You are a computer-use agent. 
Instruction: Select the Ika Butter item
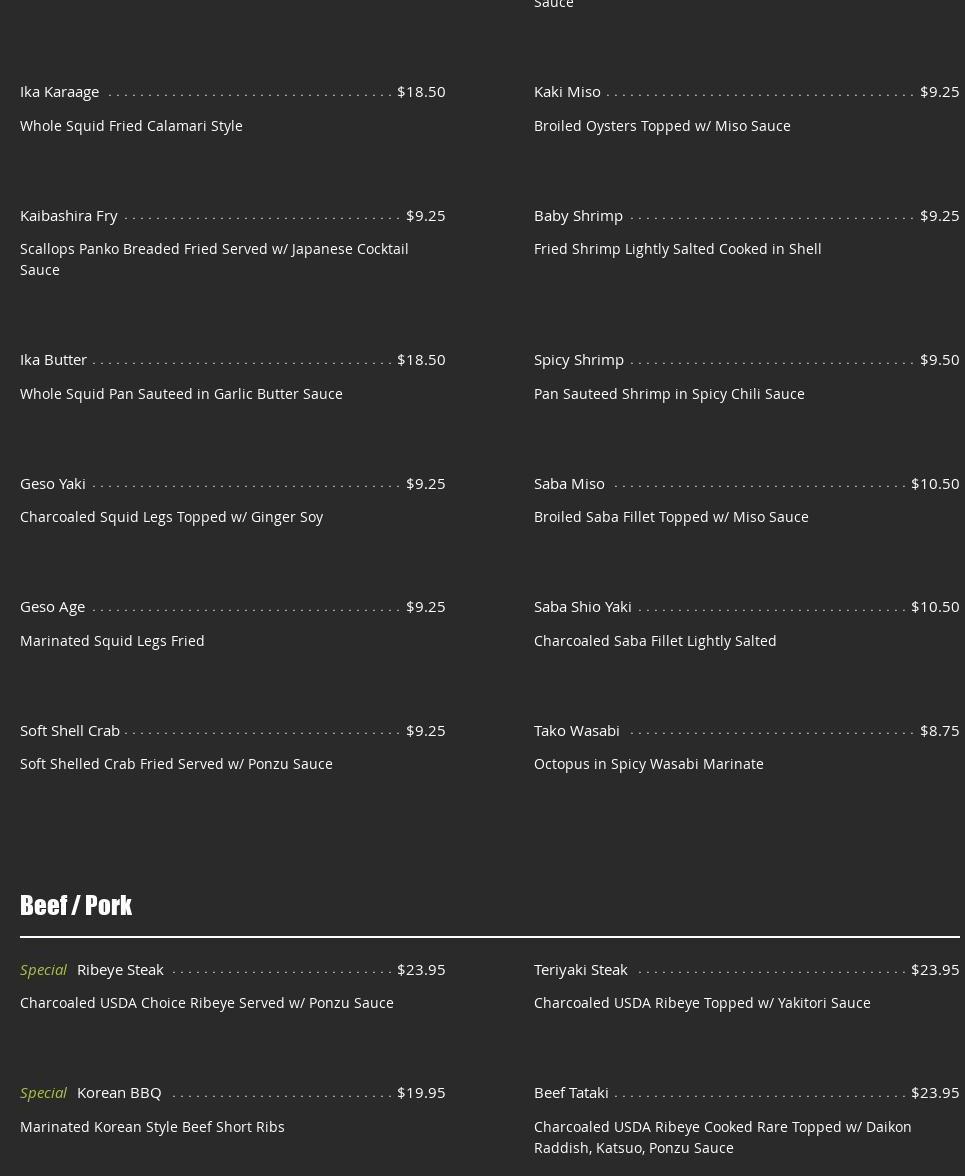[53, 359]
